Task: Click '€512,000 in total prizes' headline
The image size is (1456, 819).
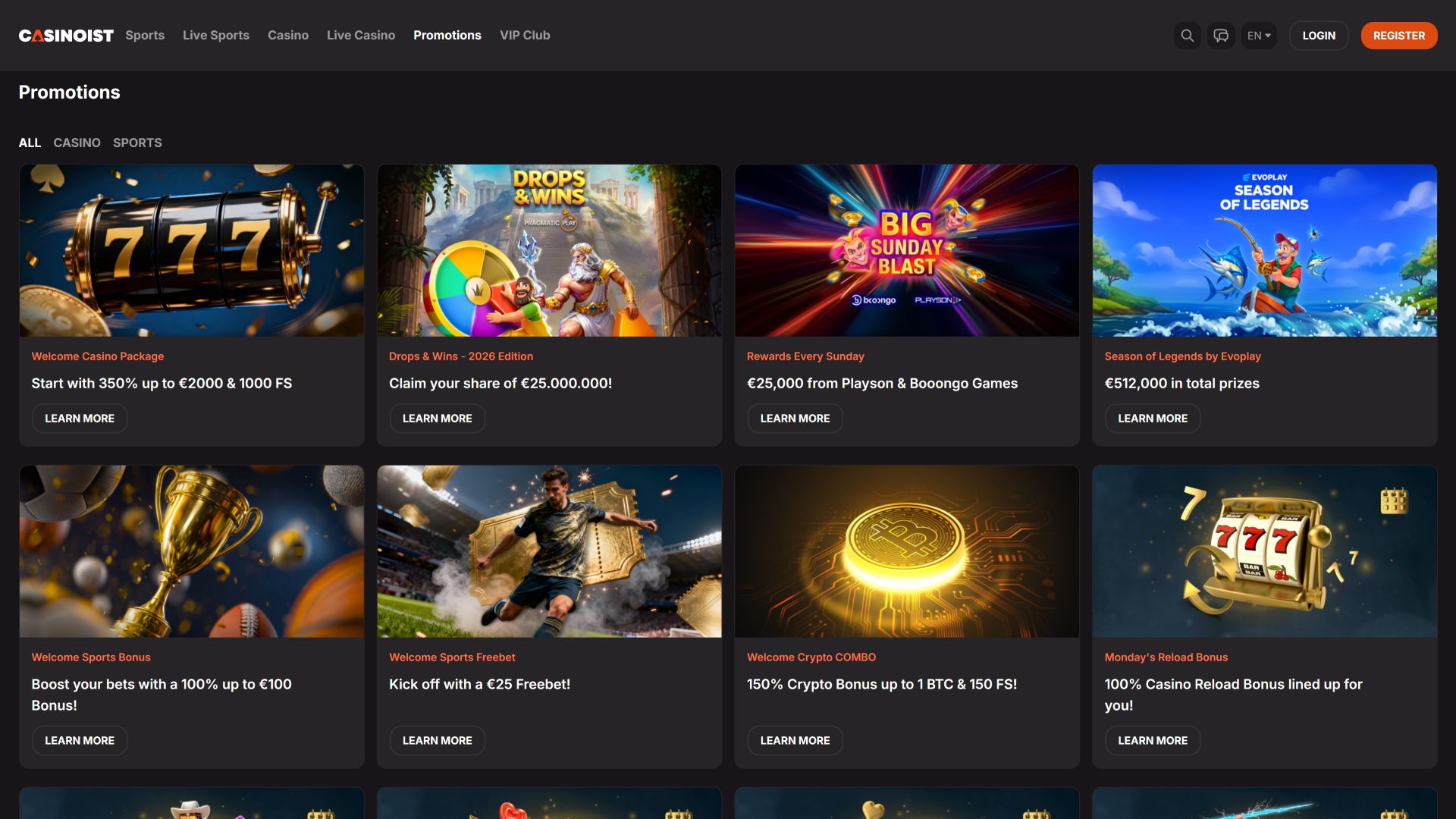Action: click(1182, 384)
